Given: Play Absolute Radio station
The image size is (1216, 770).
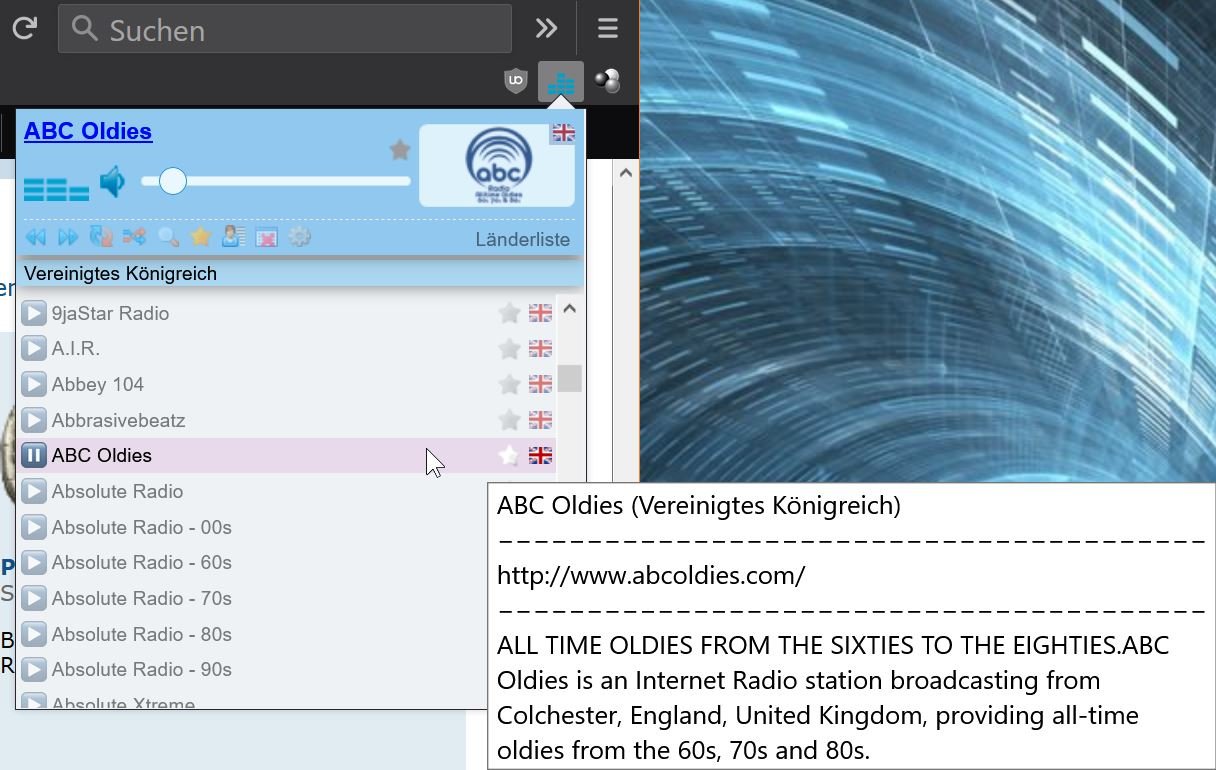Looking at the screenshot, I should 34,491.
